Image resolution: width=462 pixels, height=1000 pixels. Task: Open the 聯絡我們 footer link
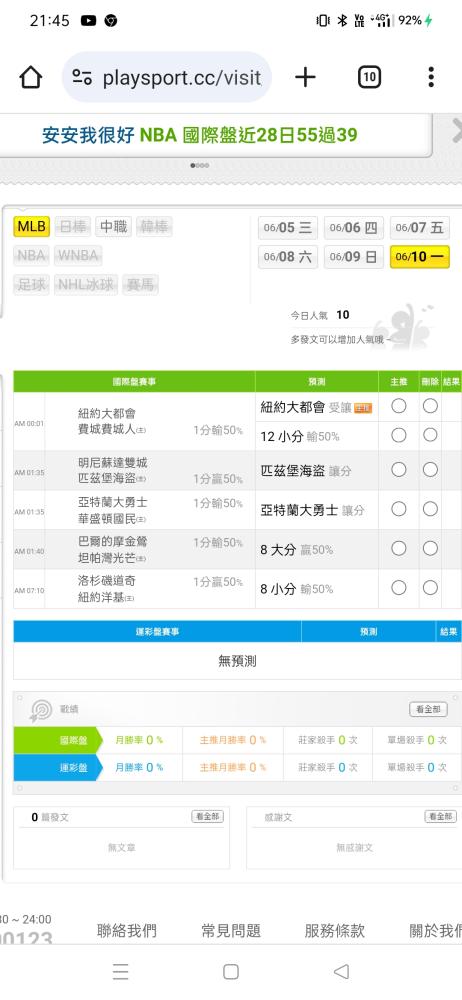(127, 930)
